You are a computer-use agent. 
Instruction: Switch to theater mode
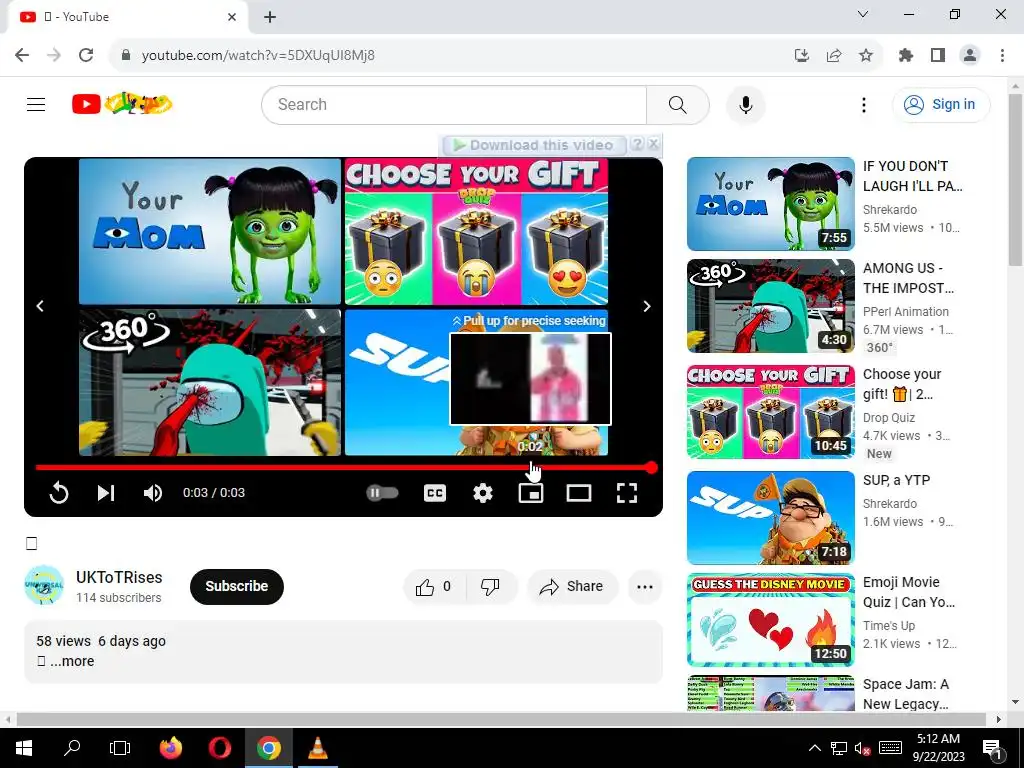point(579,493)
